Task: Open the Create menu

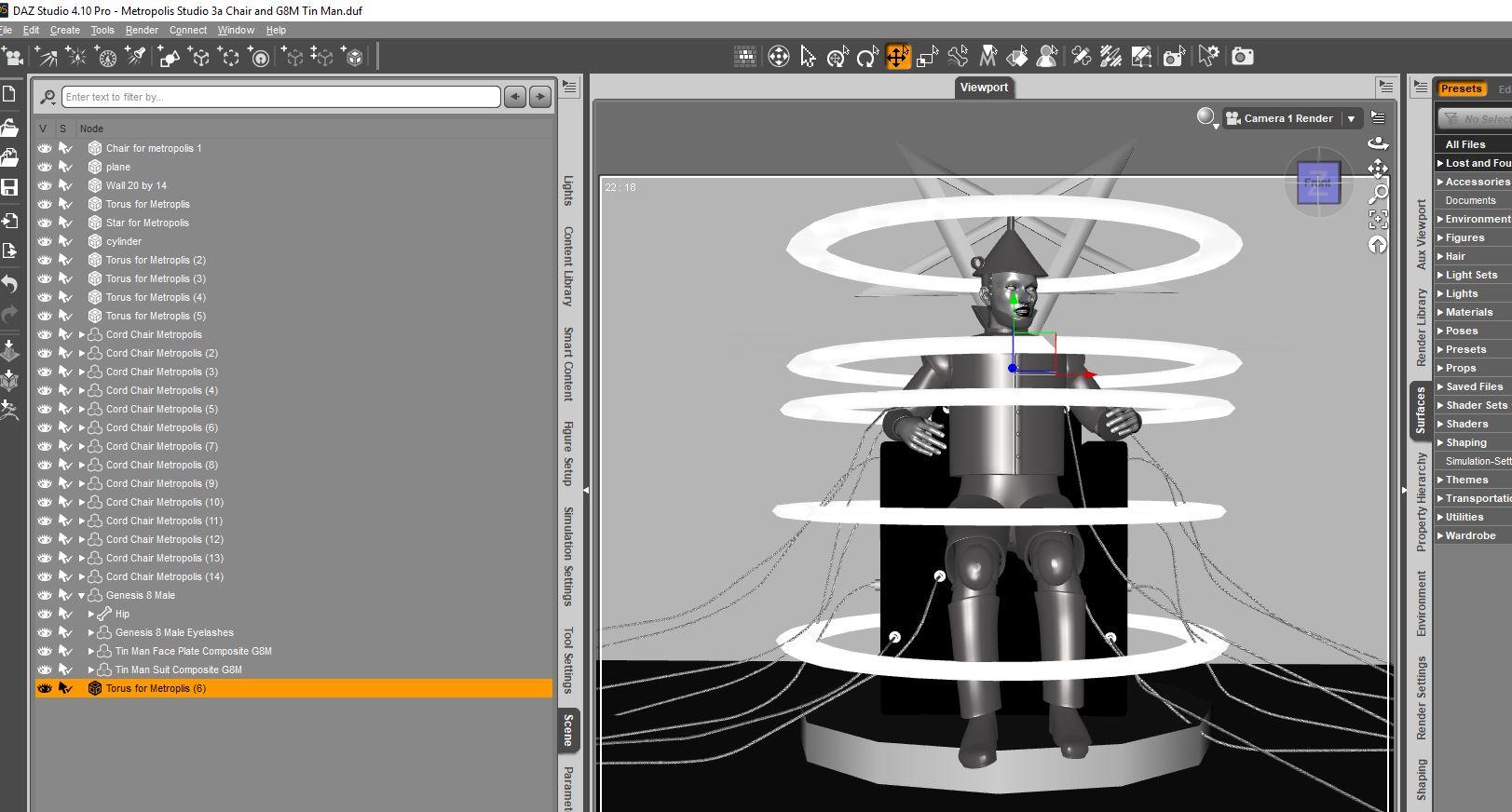Action: click(x=65, y=30)
